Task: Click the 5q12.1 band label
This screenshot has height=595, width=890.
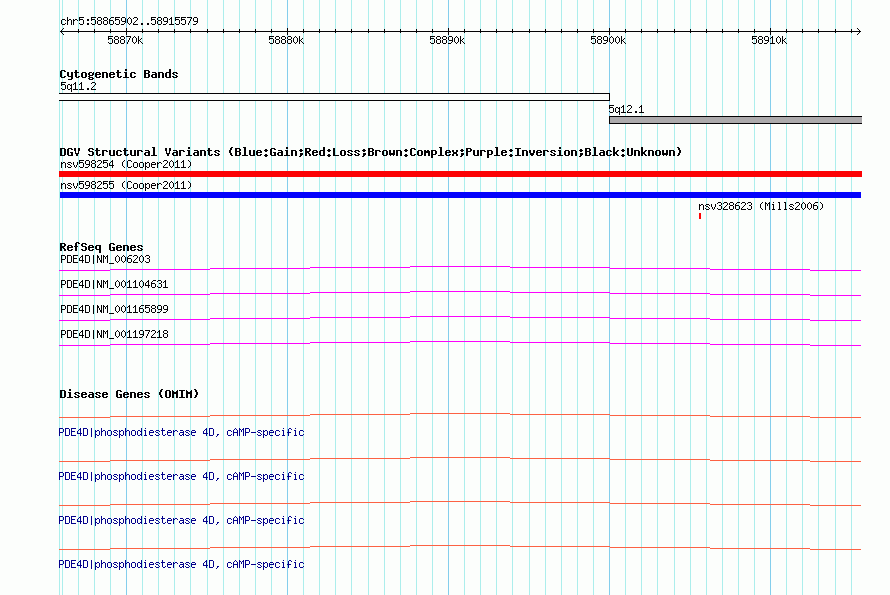Action: point(627,109)
